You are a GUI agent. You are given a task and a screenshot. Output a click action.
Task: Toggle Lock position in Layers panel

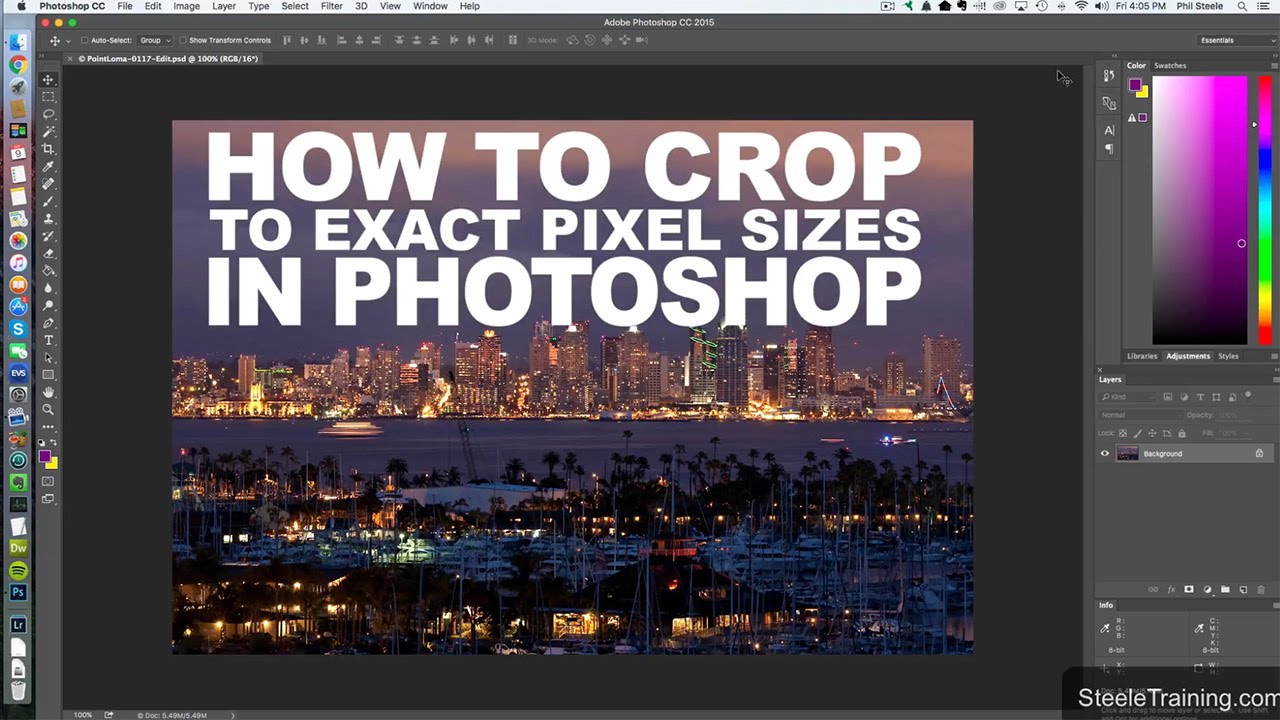[1153, 433]
